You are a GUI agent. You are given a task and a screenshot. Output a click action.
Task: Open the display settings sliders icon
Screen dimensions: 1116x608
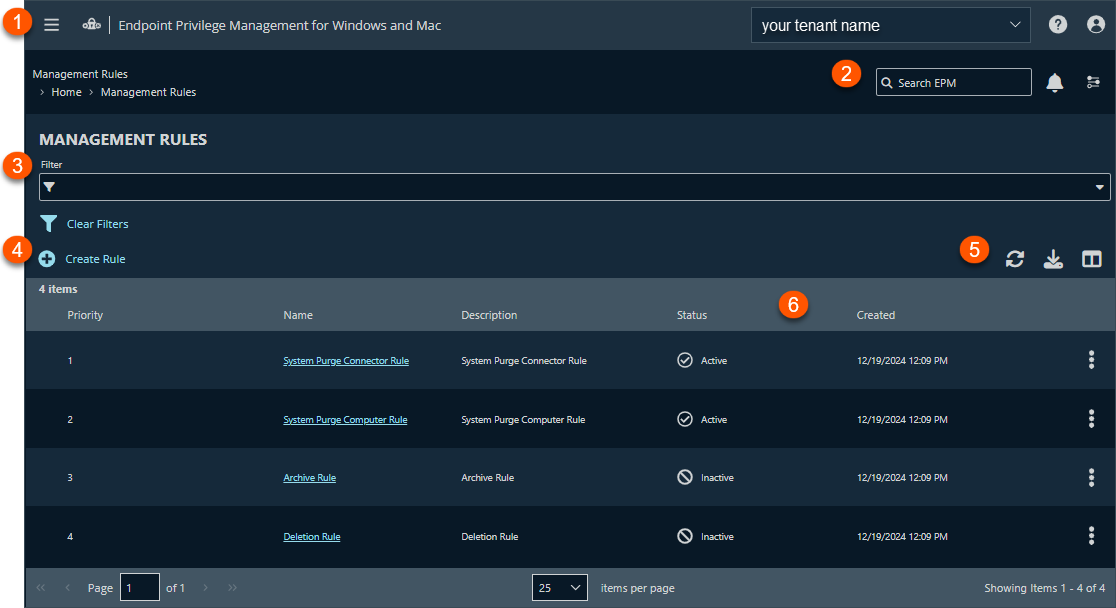click(1093, 83)
